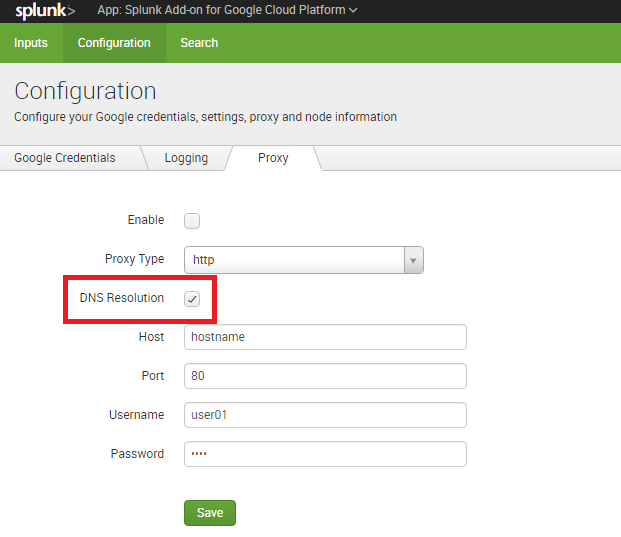The width and height of the screenshot is (621, 537).
Task: Open the App selector chevron
Action: (x=353, y=10)
